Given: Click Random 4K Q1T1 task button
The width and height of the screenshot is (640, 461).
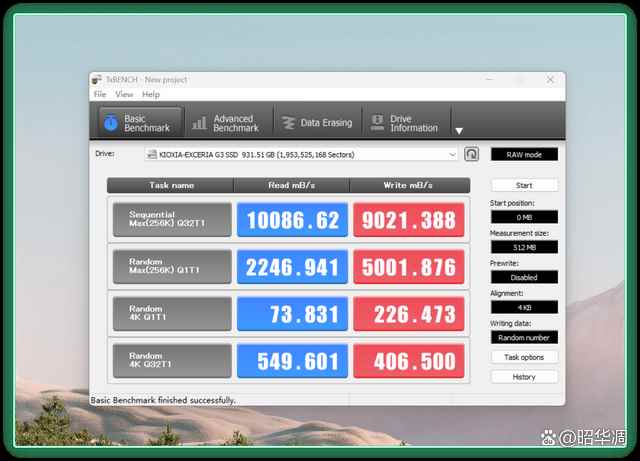Looking at the screenshot, I should coord(172,314).
